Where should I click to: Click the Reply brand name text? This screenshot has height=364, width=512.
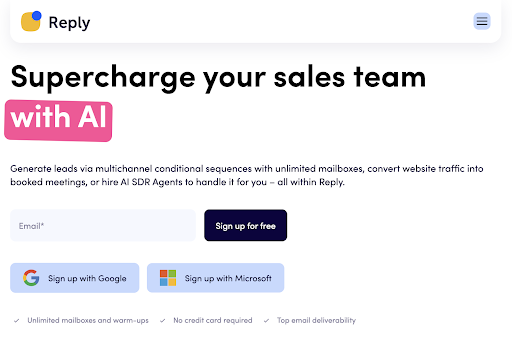tap(69, 23)
